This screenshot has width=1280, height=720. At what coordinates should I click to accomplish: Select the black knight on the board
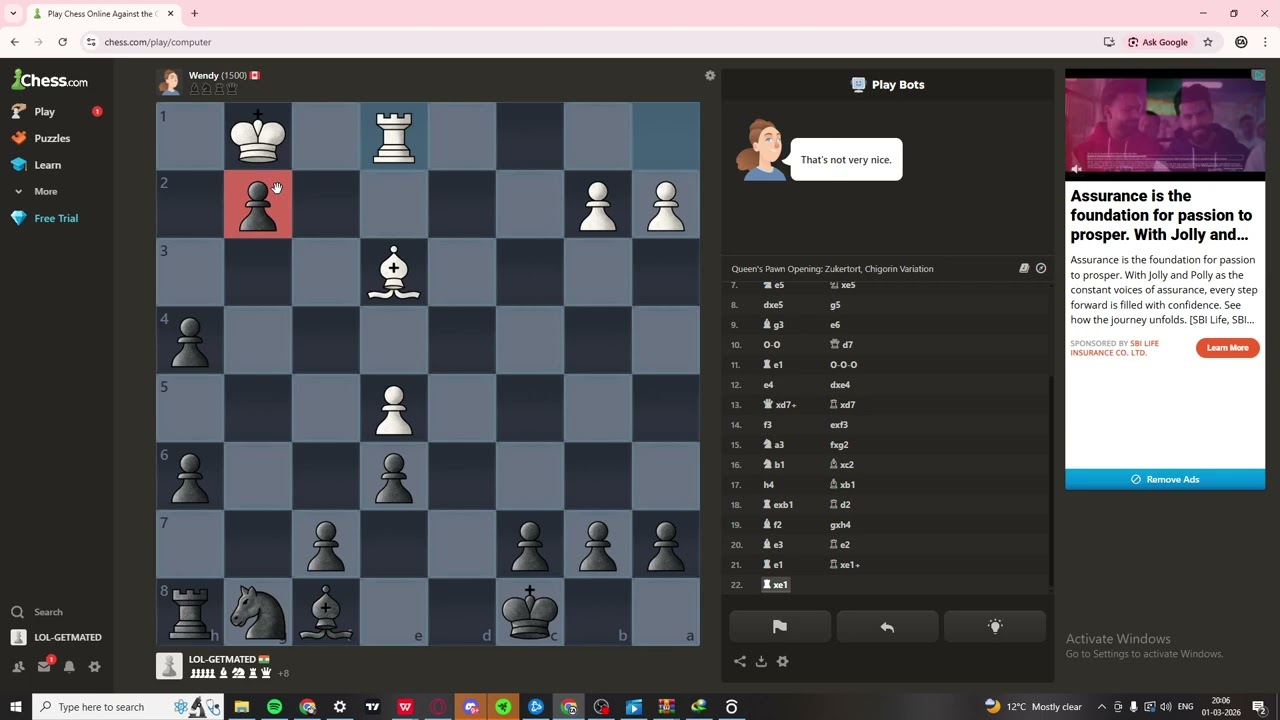[x=258, y=612]
